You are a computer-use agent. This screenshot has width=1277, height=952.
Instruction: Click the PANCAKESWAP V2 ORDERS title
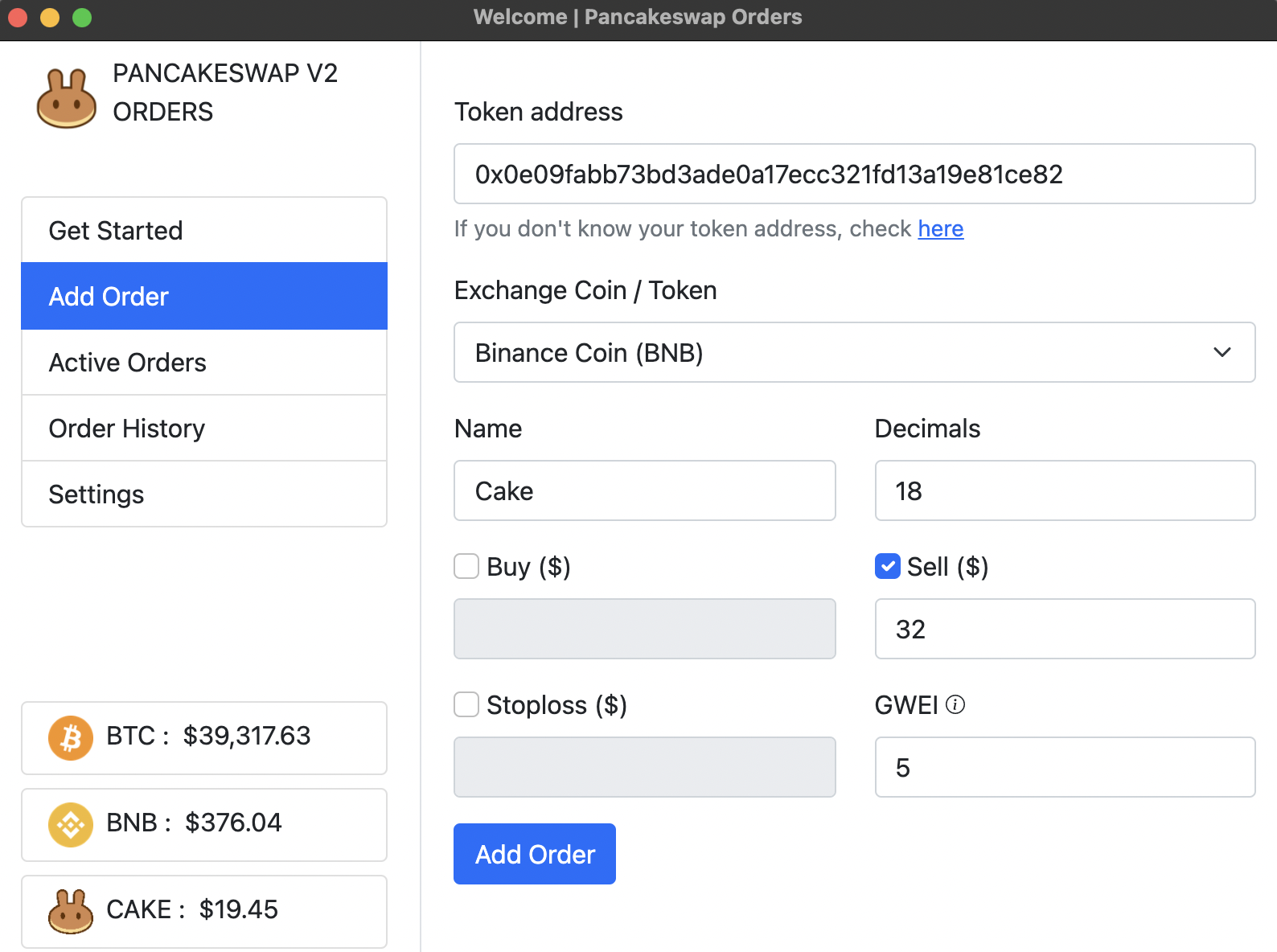click(x=225, y=92)
